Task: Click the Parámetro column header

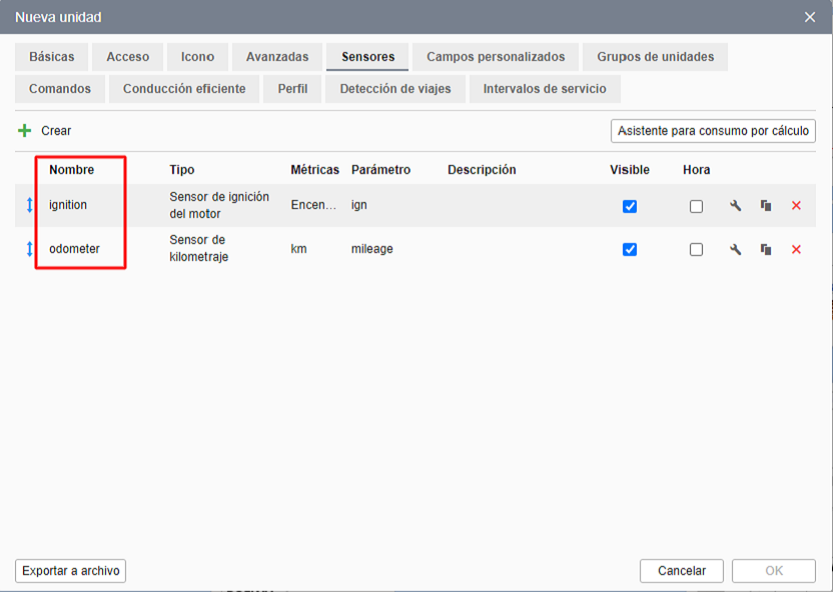Action: point(381,170)
